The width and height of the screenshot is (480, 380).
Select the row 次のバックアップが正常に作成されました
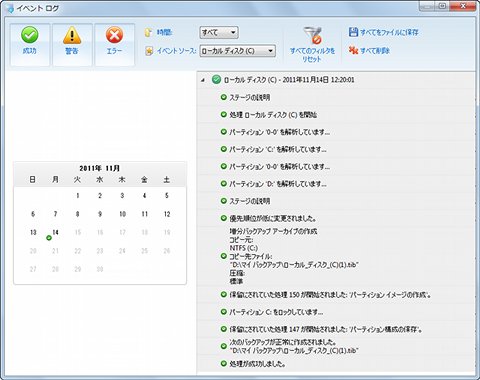(x=336, y=346)
